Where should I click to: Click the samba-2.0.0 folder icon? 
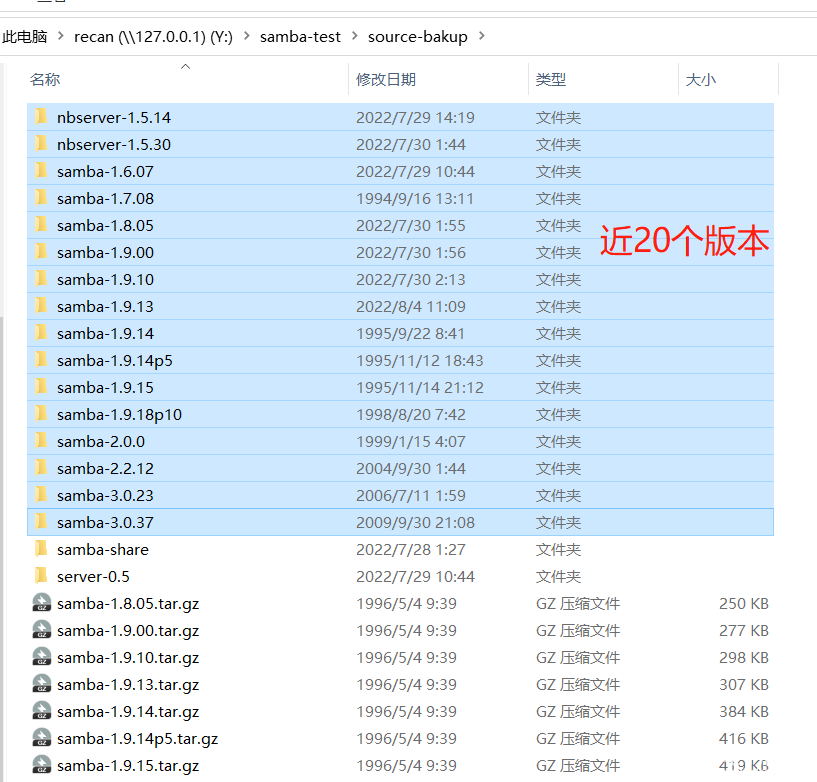point(41,442)
